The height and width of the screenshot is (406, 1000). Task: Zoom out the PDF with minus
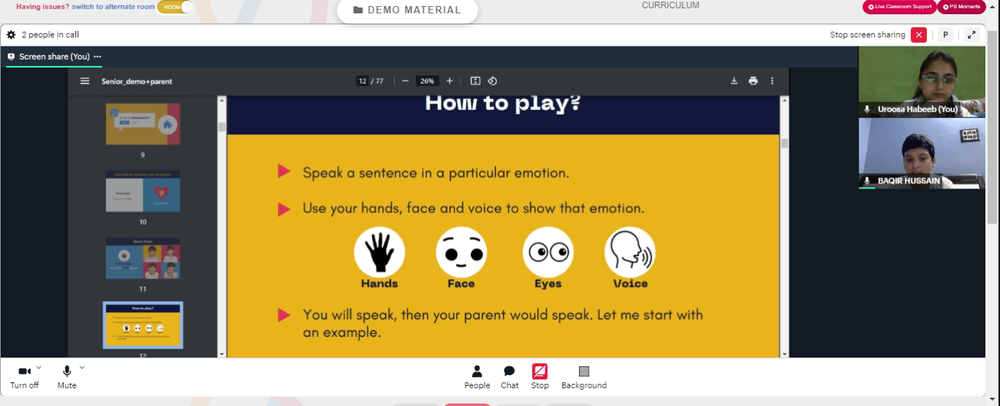pos(405,81)
